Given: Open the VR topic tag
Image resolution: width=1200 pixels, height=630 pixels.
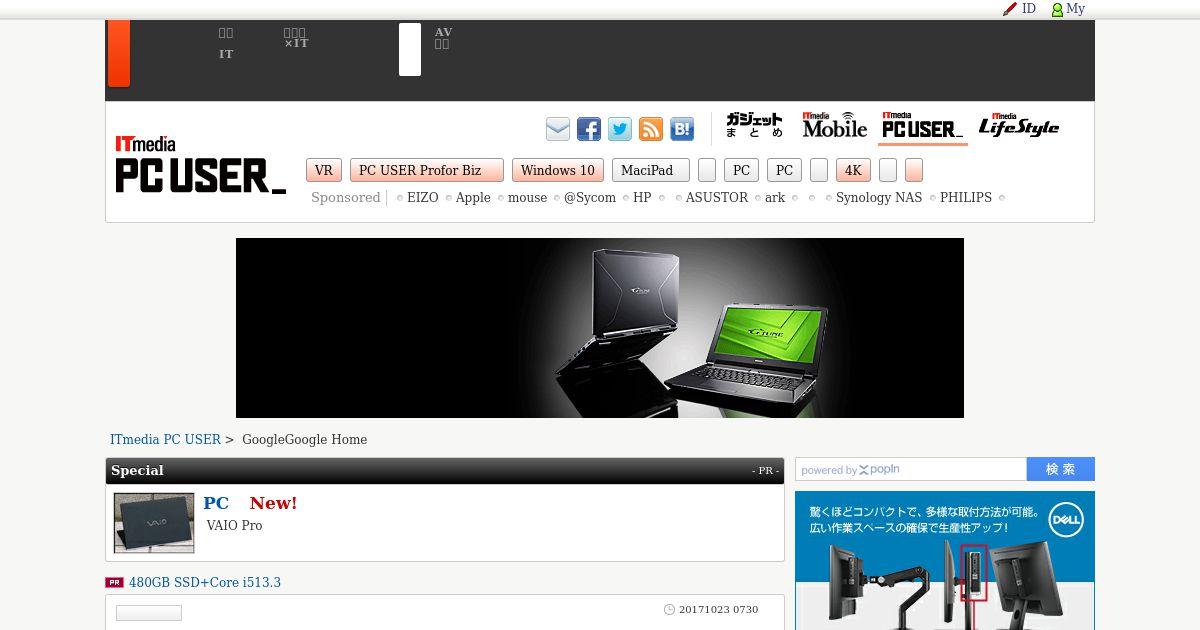Looking at the screenshot, I should [324, 170].
